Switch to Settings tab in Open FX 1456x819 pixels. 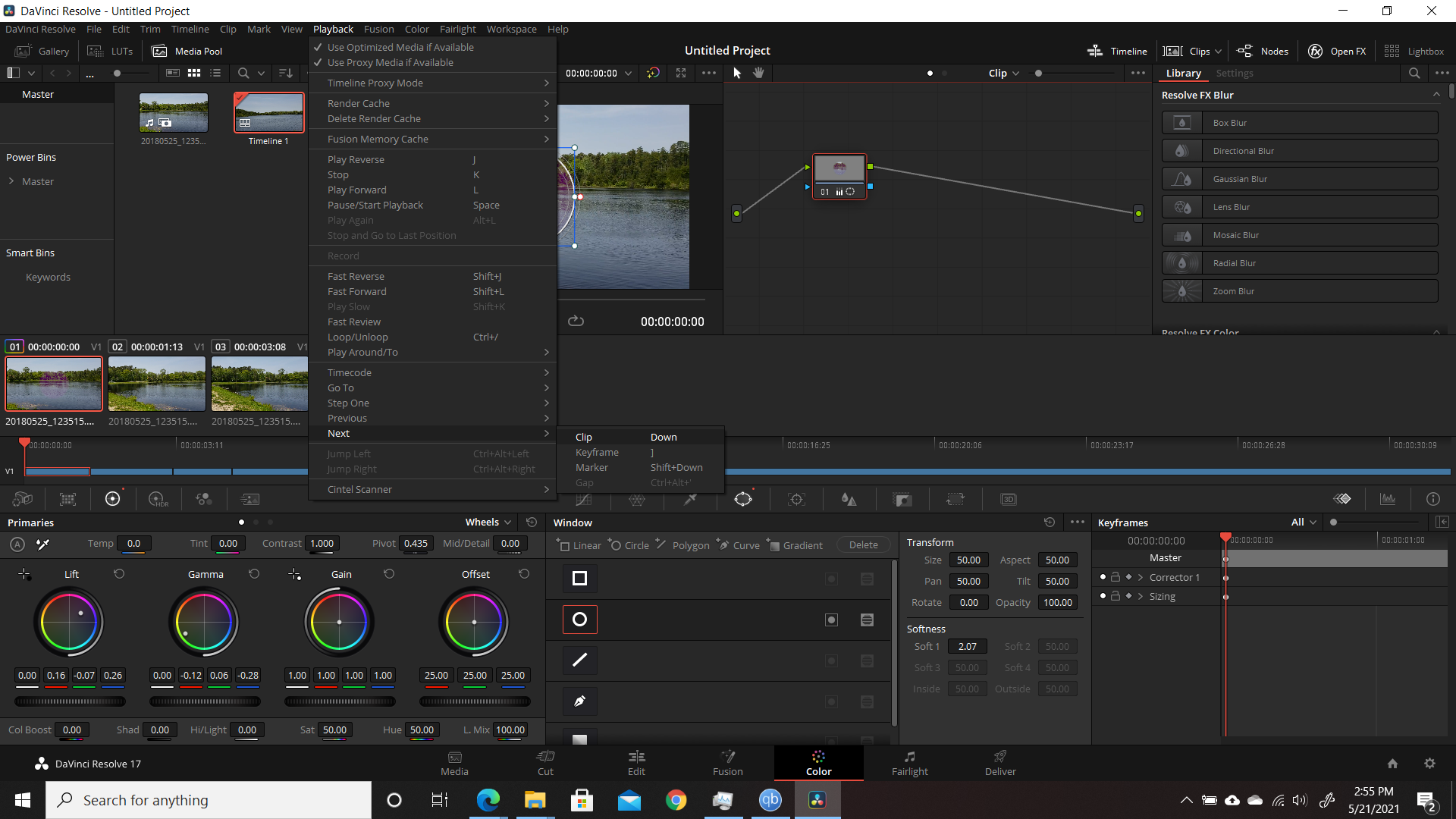tap(1234, 73)
